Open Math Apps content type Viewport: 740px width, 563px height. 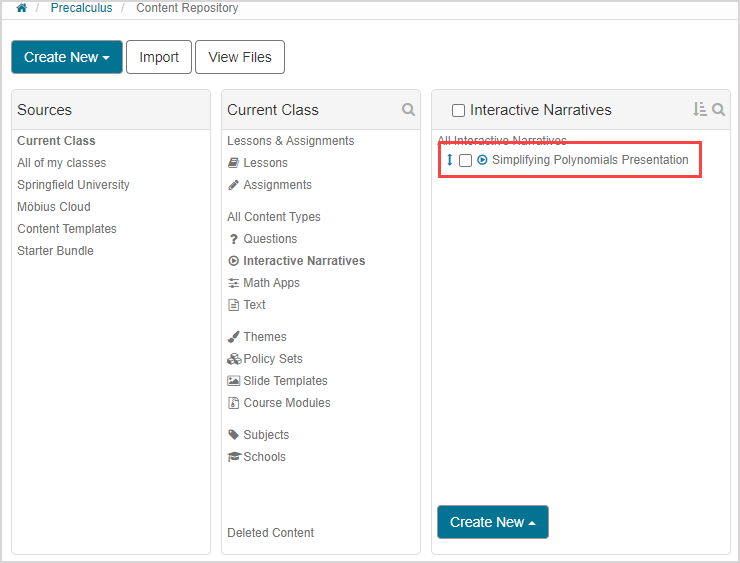271,283
